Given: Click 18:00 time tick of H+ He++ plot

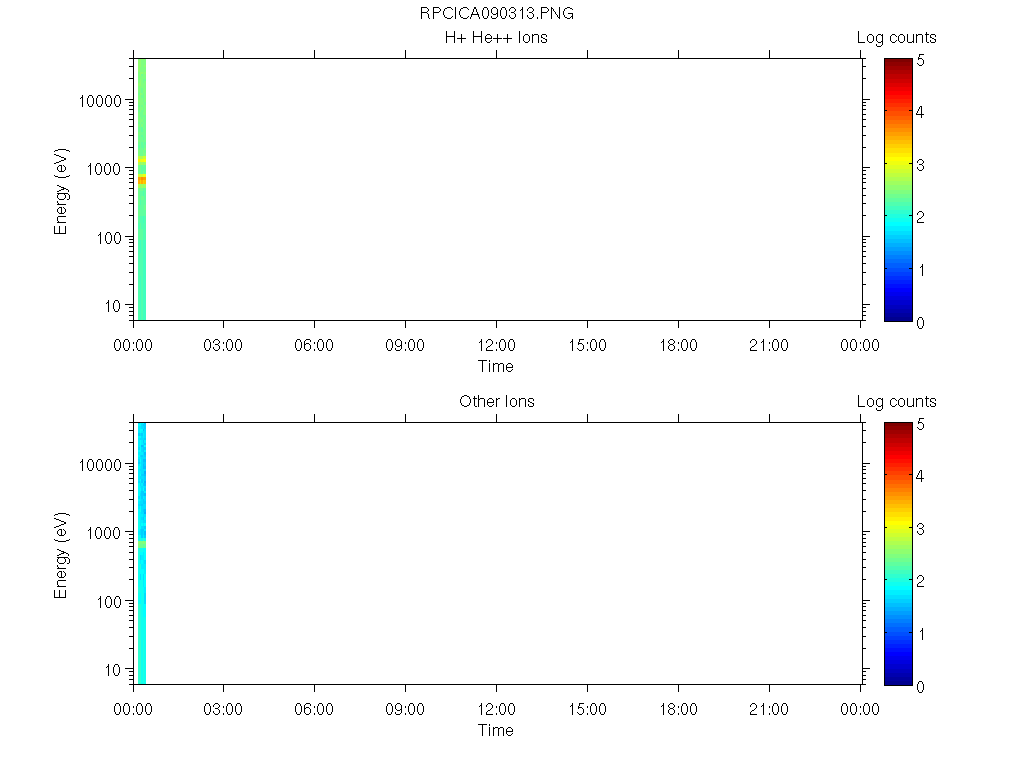Looking at the screenshot, I should point(678,345).
